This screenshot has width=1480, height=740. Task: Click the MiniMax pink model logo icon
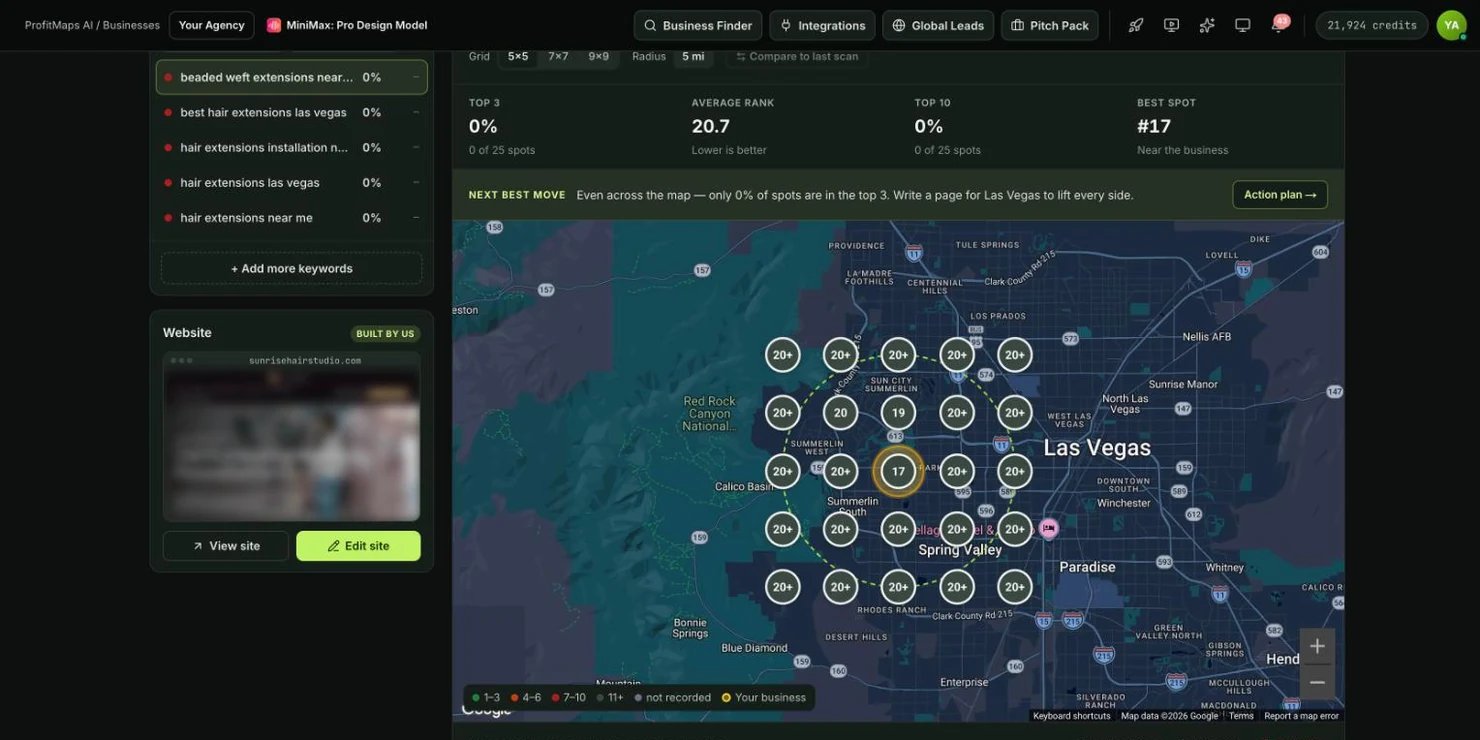tap(274, 25)
